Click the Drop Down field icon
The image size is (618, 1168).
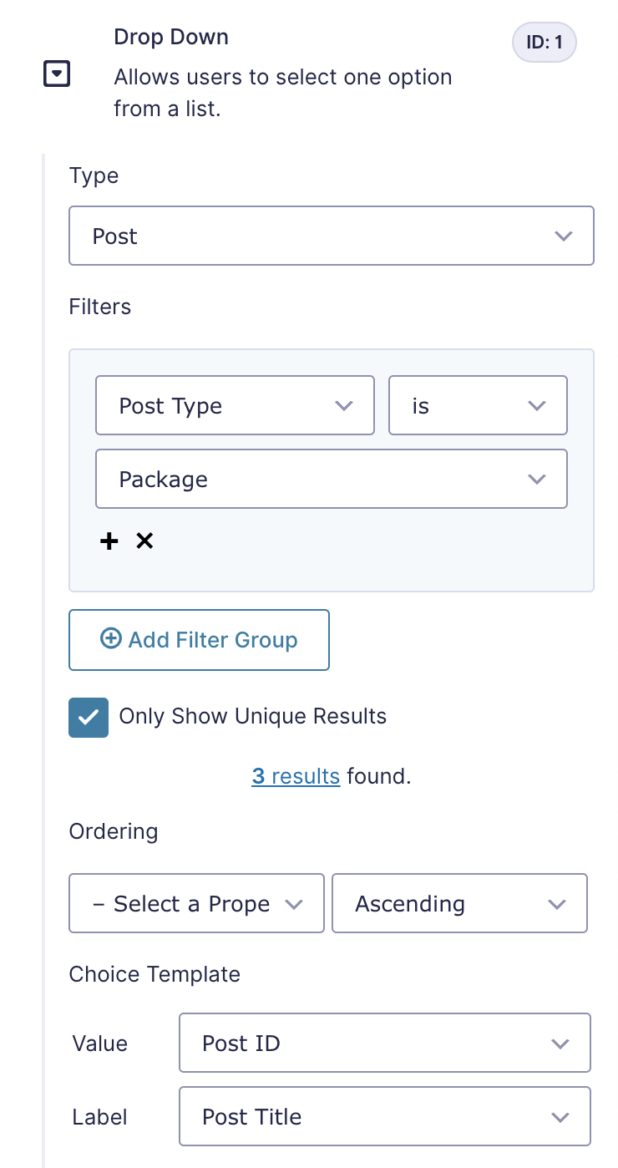[57, 73]
